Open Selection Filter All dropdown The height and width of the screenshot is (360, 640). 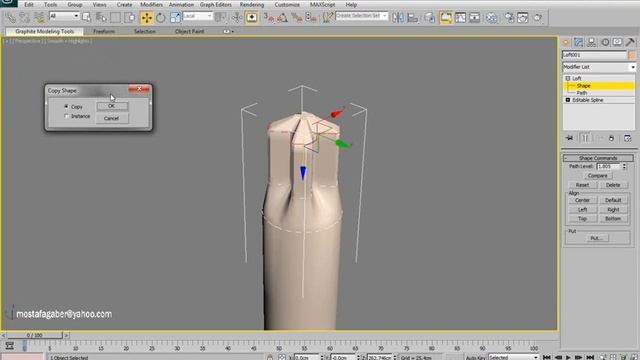pyautogui.click(x=64, y=16)
